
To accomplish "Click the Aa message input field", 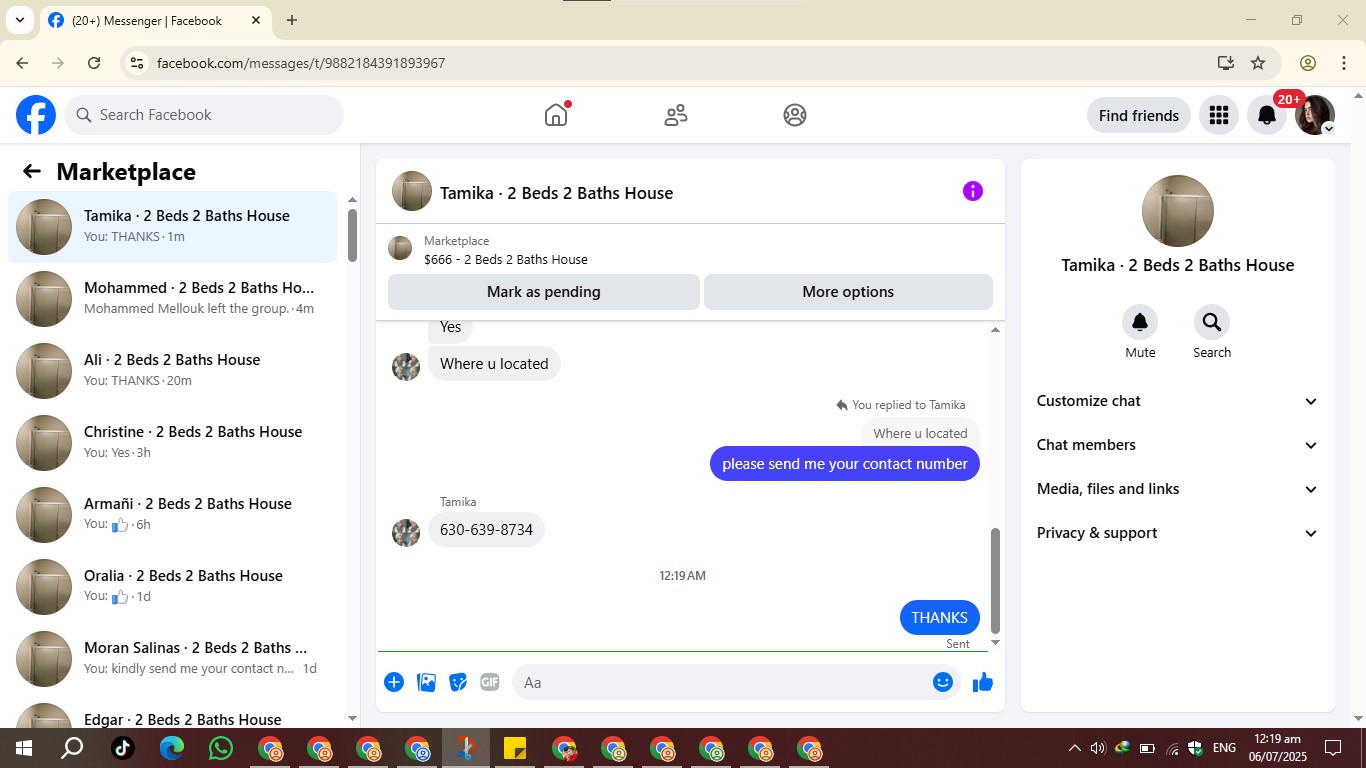I will [722, 682].
